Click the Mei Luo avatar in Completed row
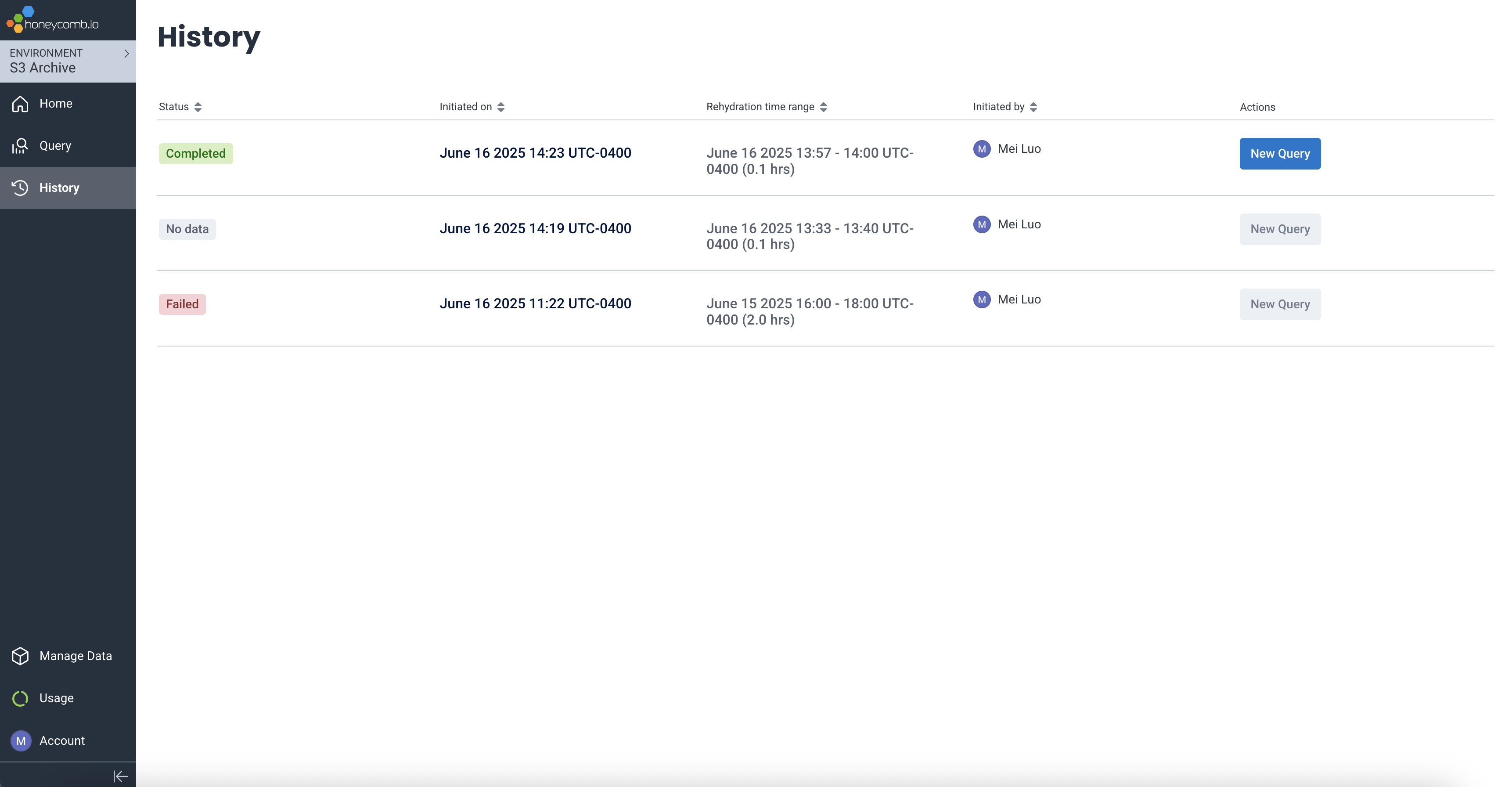 [982, 149]
